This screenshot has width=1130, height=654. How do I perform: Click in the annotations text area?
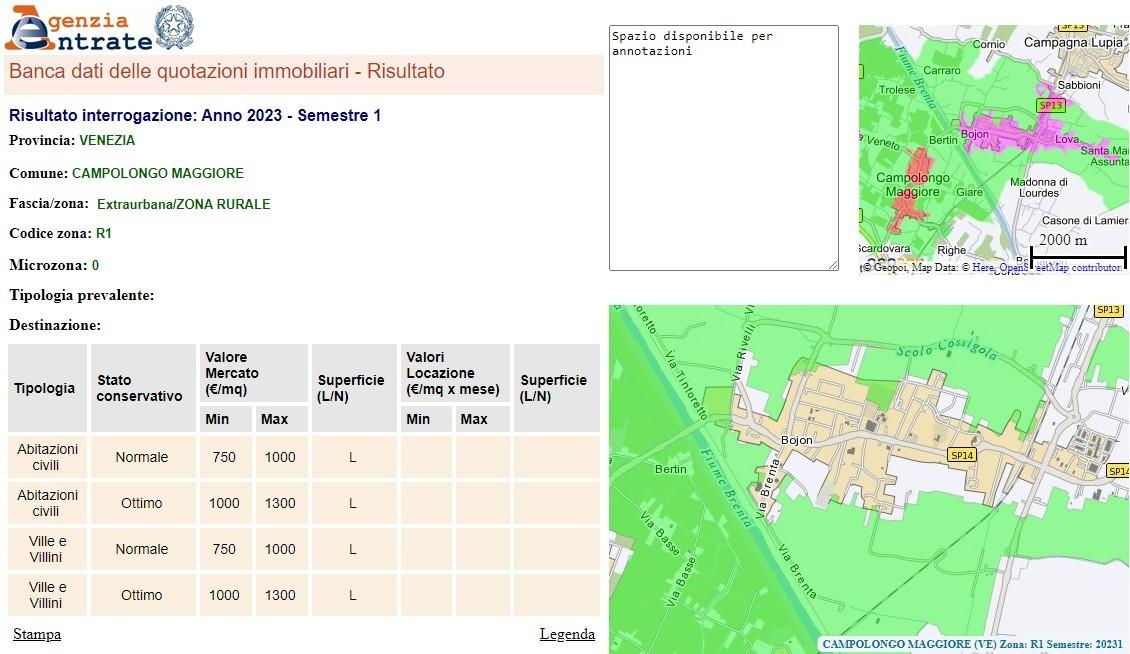tap(724, 148)
